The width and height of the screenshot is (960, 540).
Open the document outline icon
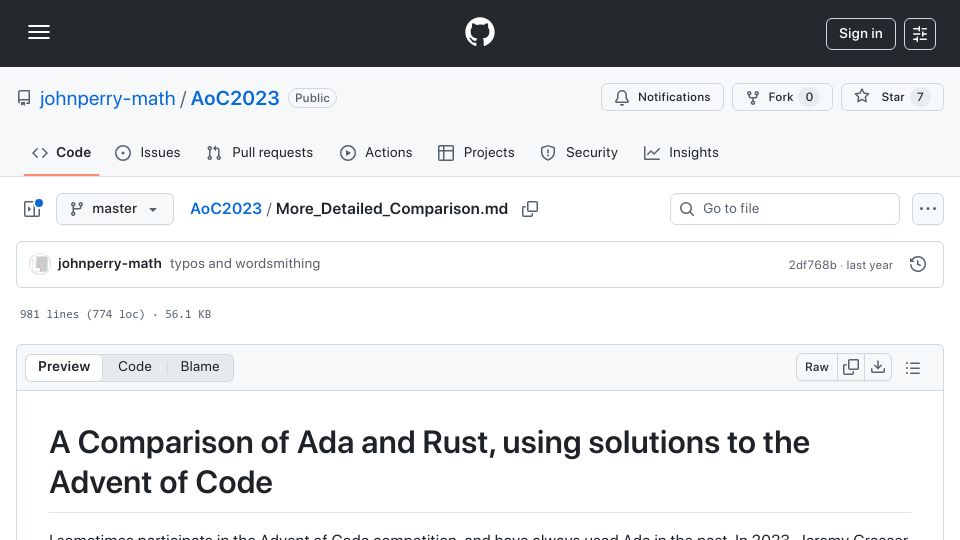pos(913,367)
